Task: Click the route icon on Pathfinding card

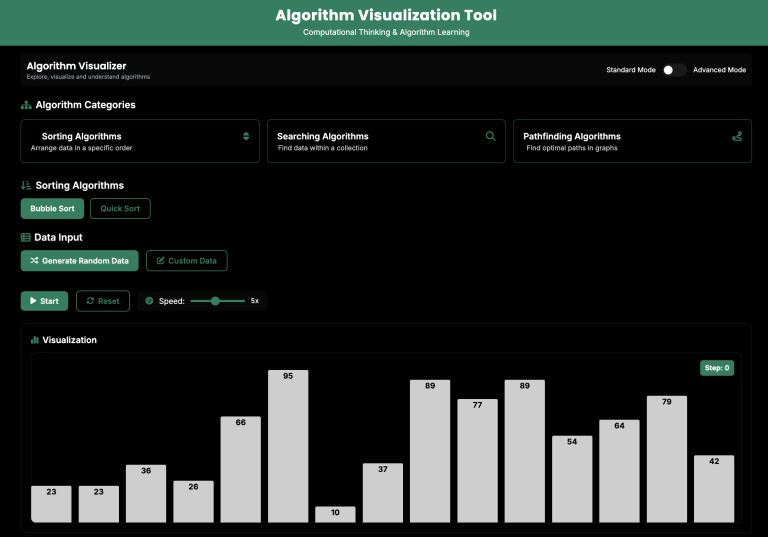Action: pyautogui.click(x=737, y=136)
